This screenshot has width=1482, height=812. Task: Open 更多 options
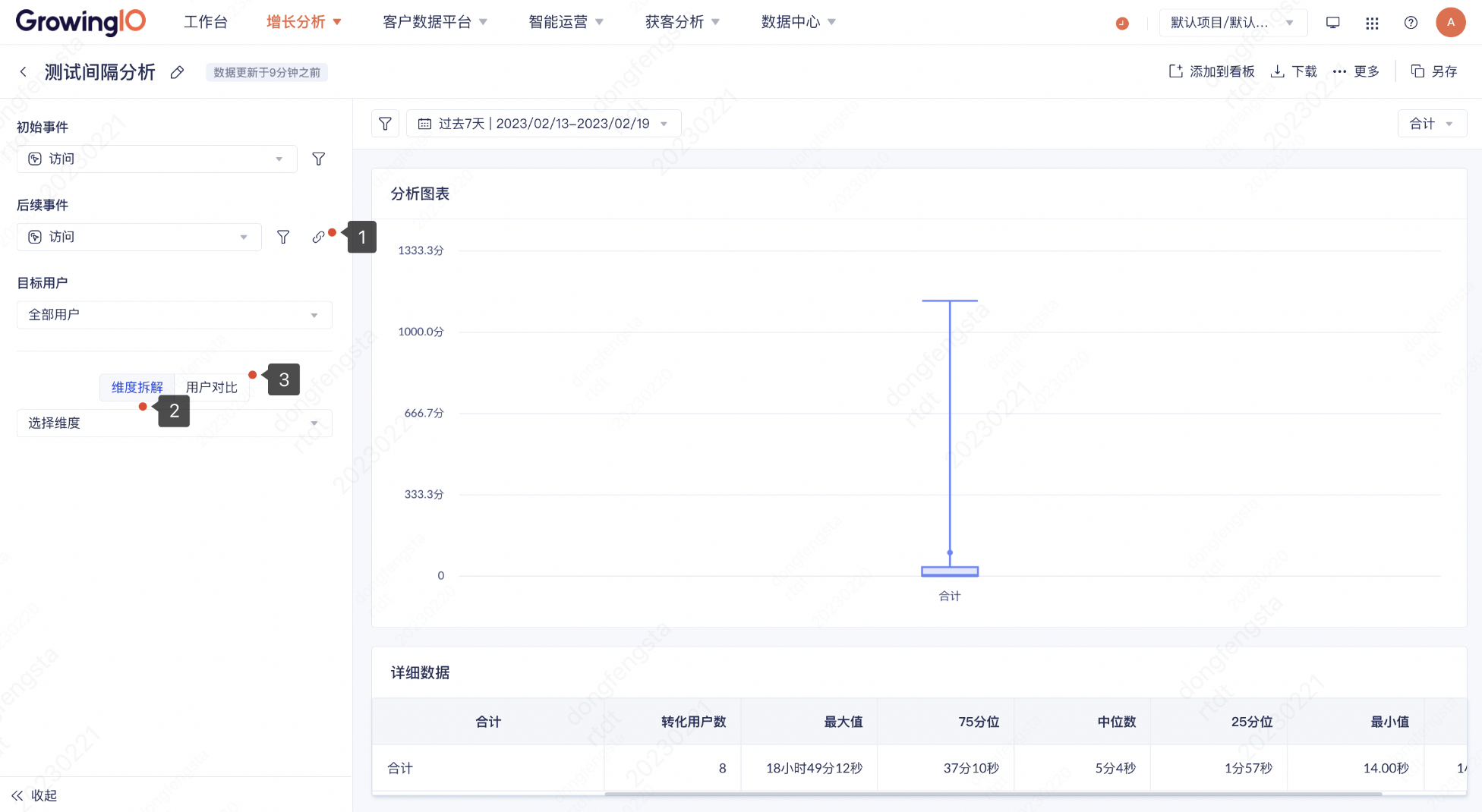[1356, 71]
